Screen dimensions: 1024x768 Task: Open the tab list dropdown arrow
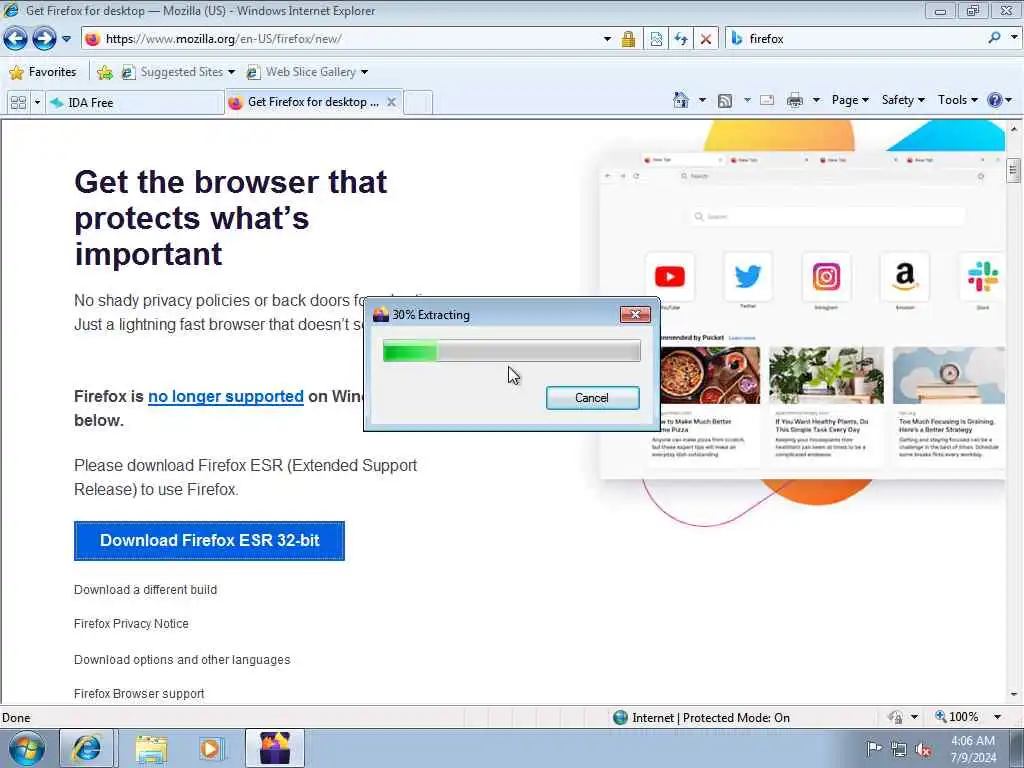(x=37, y=103)
